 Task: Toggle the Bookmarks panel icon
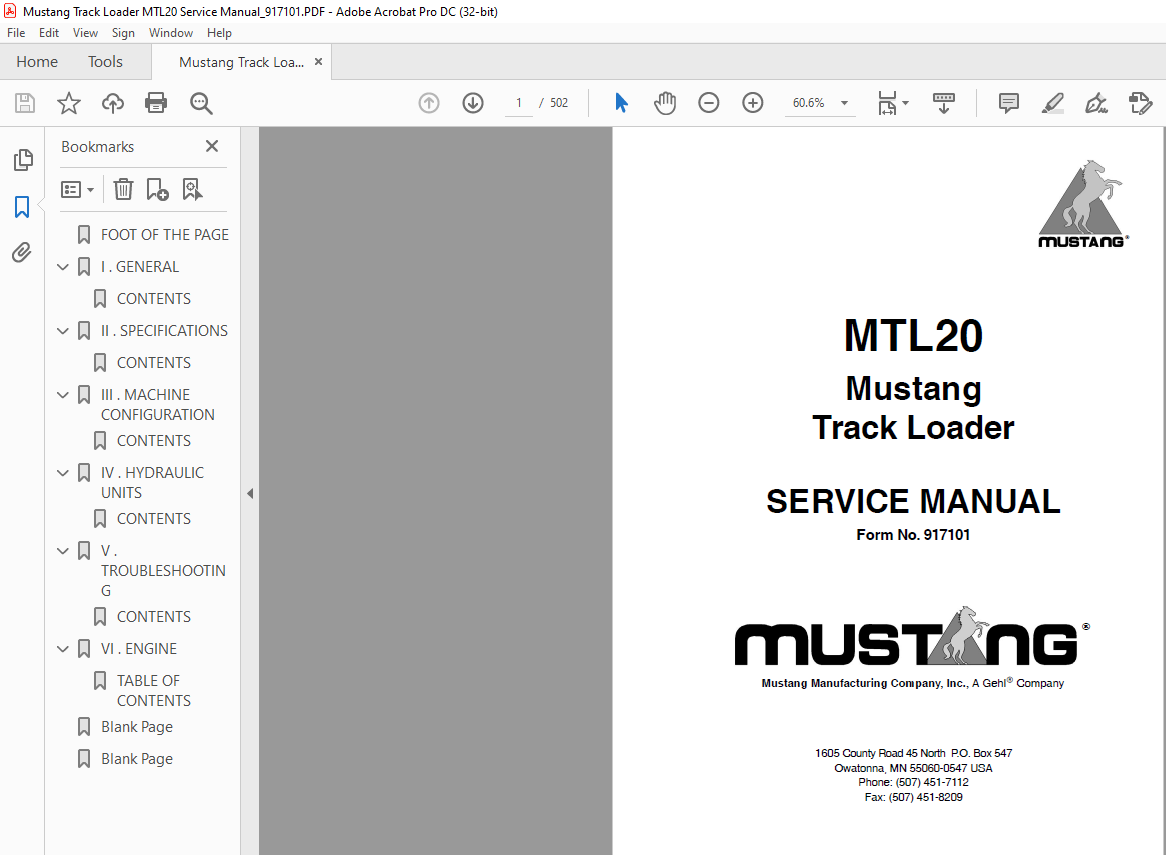point(22,207)
